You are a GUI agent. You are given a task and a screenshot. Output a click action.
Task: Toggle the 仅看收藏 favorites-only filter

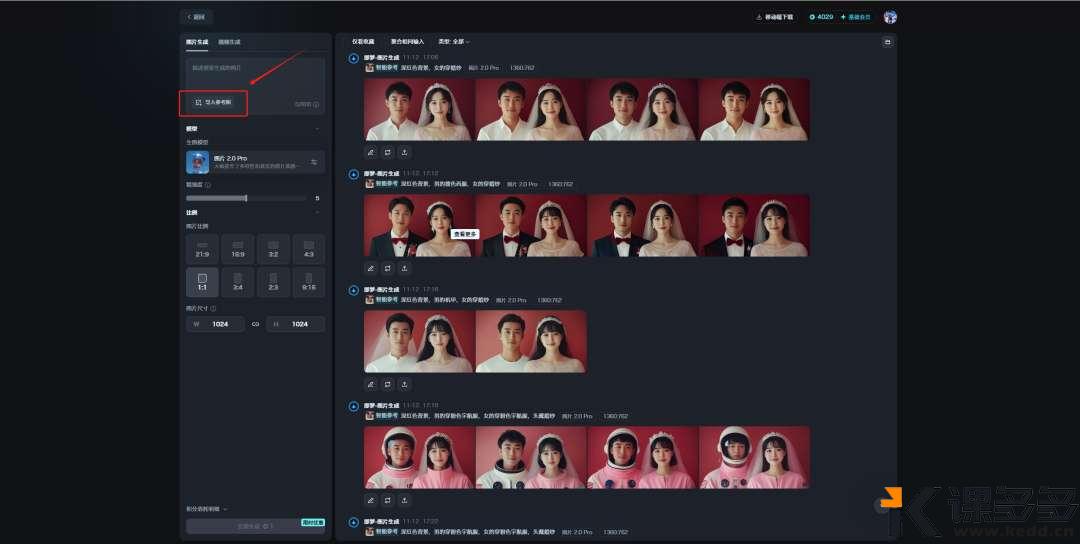(x=363, y=42)
